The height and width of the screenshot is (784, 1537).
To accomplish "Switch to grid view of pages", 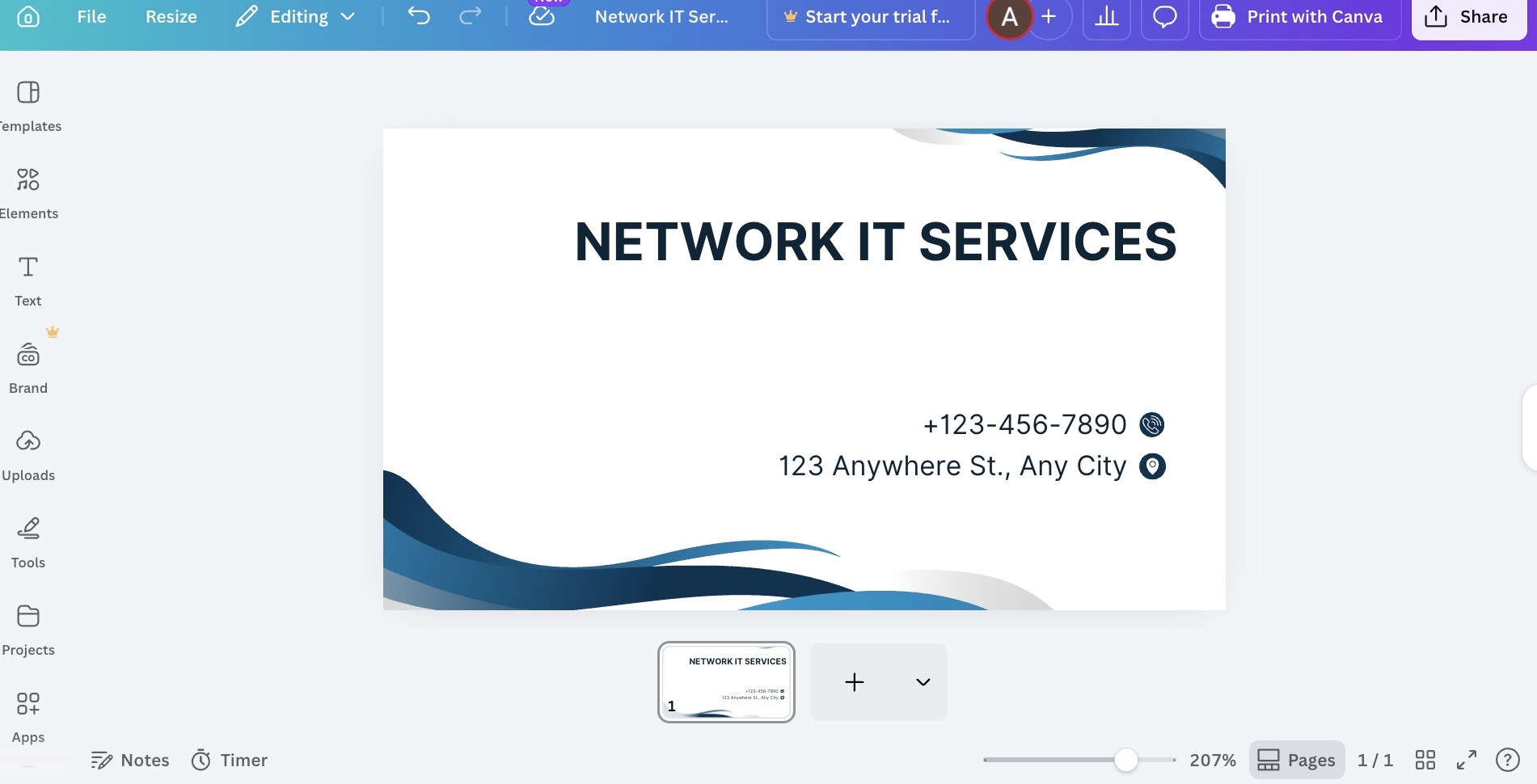I will coord(1425,760).
